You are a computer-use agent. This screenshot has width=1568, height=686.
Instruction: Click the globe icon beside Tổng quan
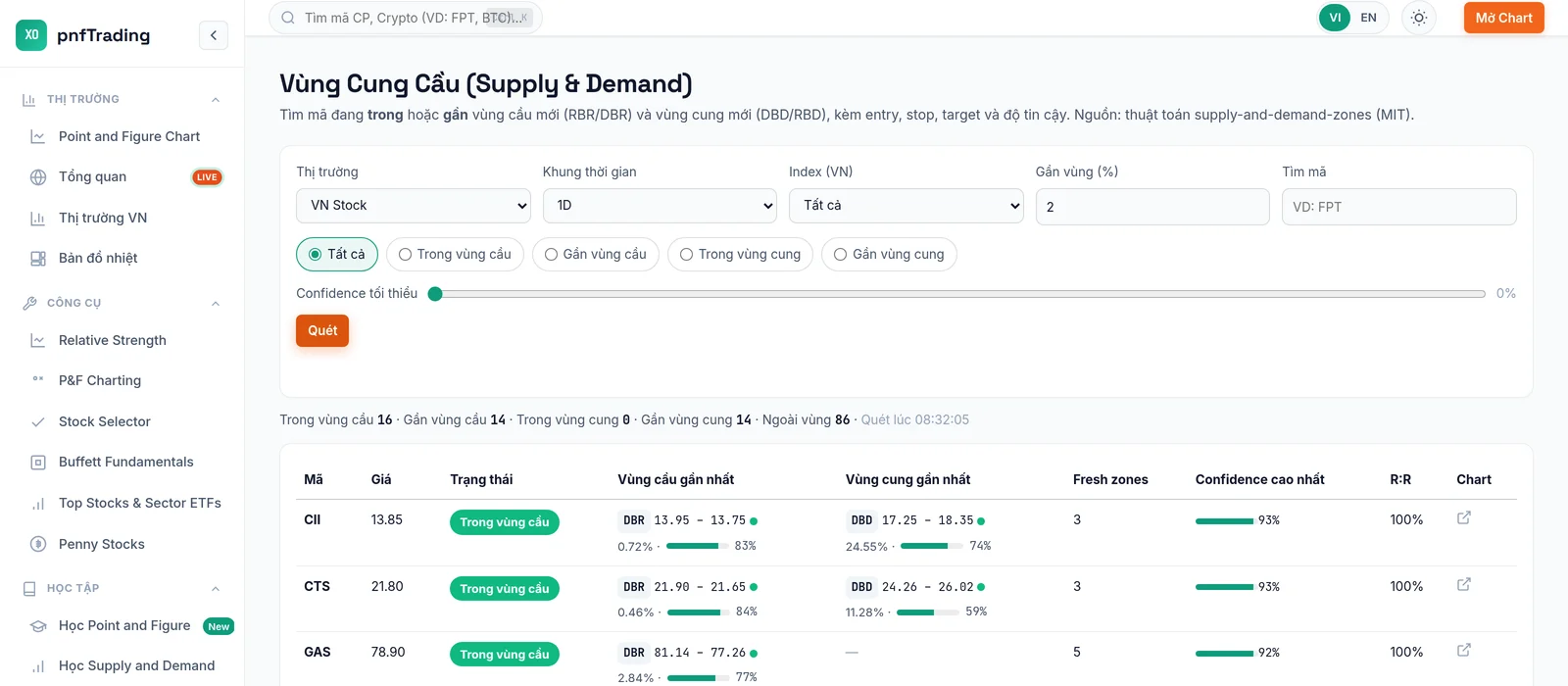coord(38,177)
